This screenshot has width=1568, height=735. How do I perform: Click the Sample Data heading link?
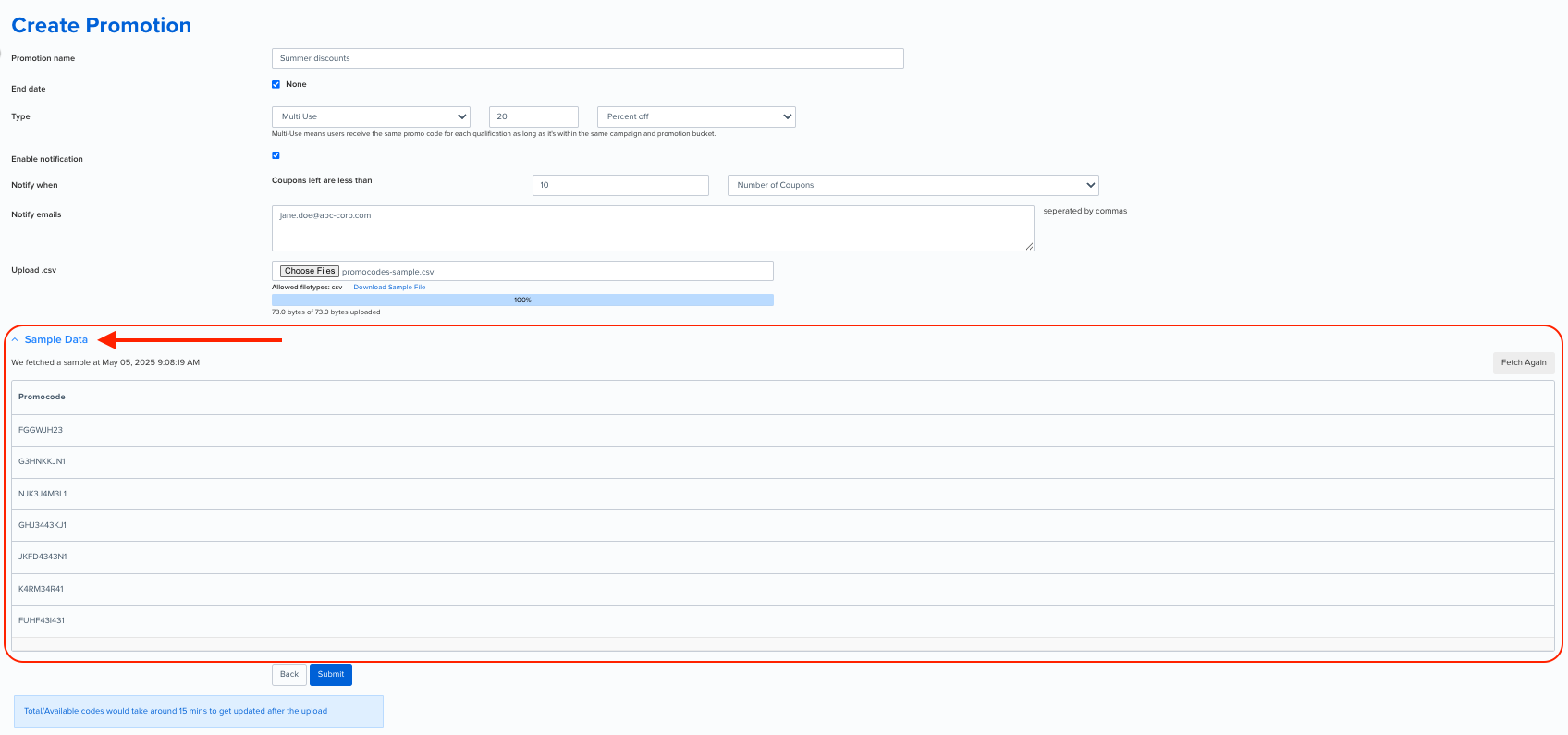pos(56,340)
